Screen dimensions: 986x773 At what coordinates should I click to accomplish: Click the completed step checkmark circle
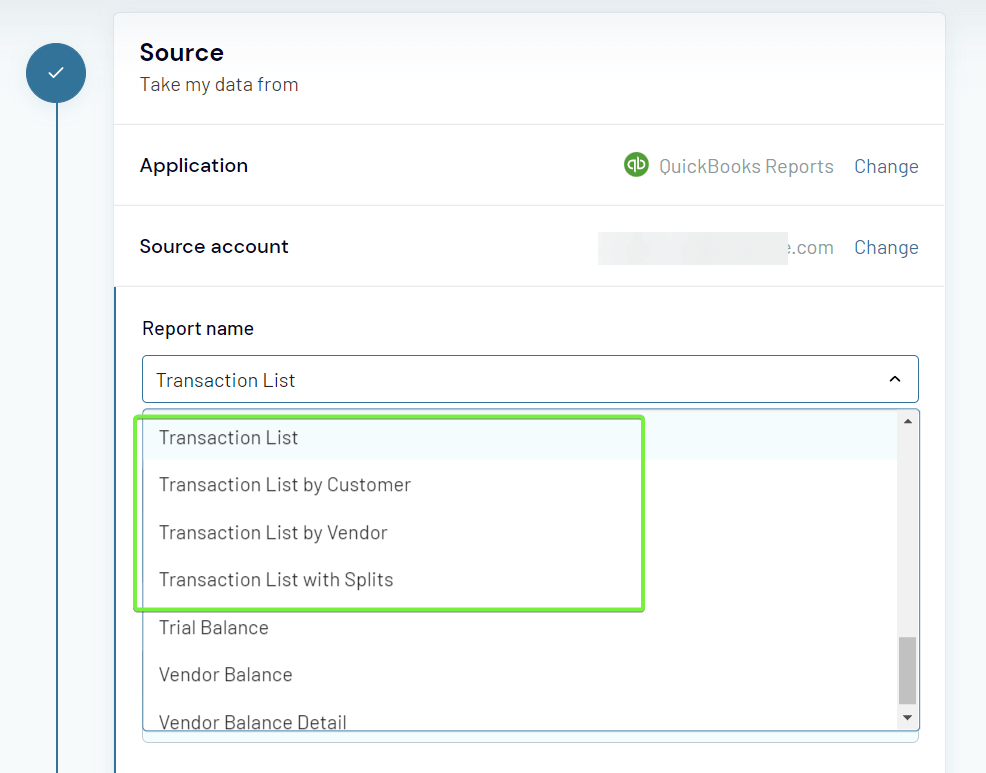pyautogui.click(x=56, y=73)
